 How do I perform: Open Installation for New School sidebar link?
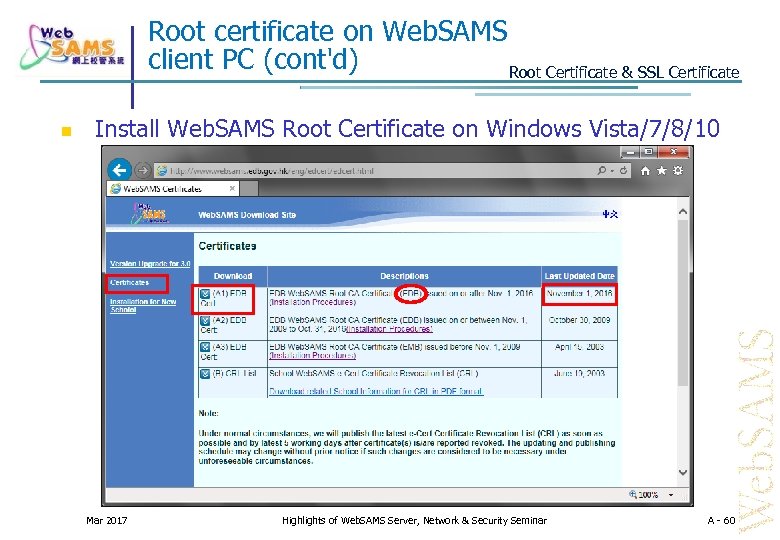[143, 305]
